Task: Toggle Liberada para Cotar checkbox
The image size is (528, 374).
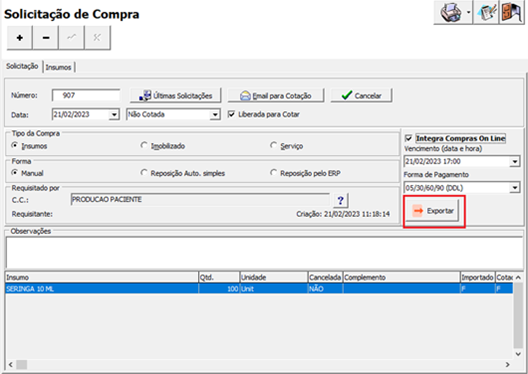Action: (231, 114)
